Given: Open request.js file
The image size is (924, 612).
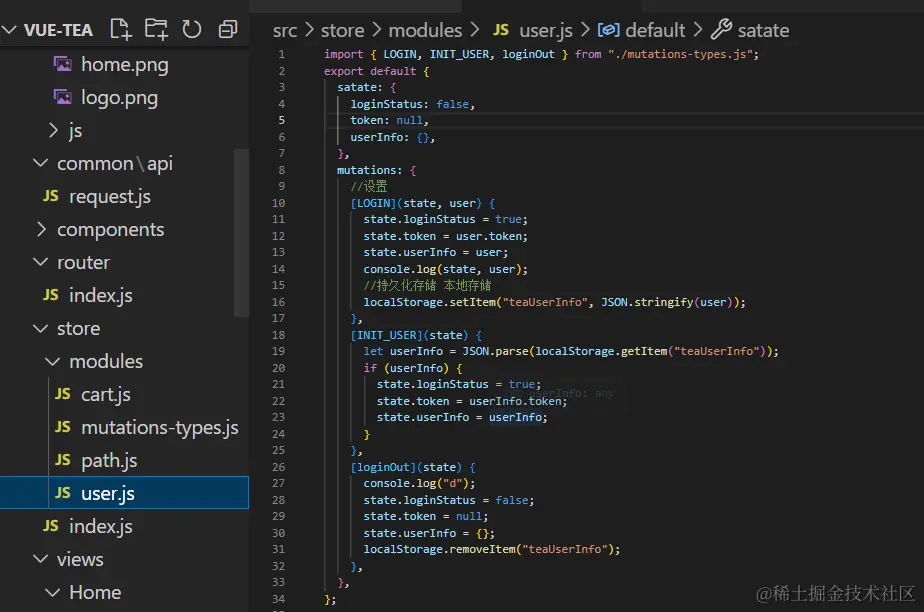Looking at the screenshot, I should [x=110, y=196].
